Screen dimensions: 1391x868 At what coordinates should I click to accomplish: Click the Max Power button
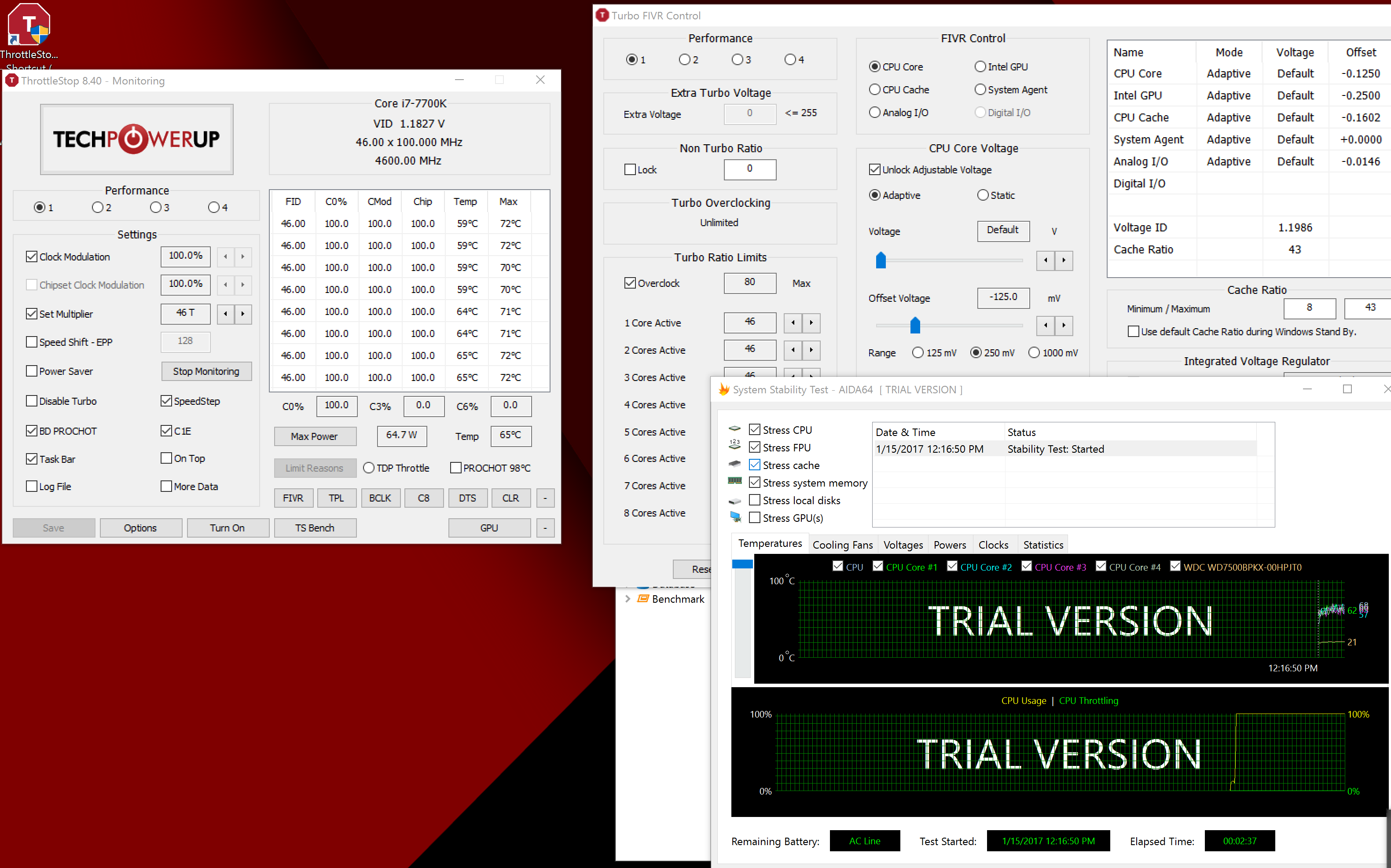tap(315, 436)
